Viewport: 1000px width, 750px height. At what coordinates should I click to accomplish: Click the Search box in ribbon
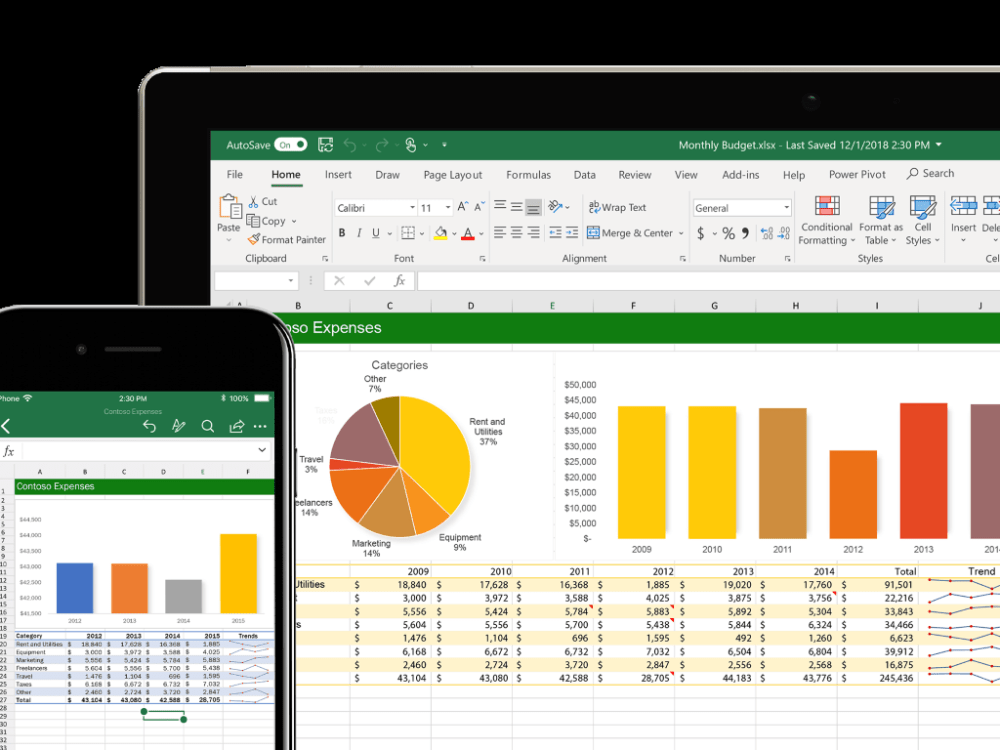coord(931,173)
